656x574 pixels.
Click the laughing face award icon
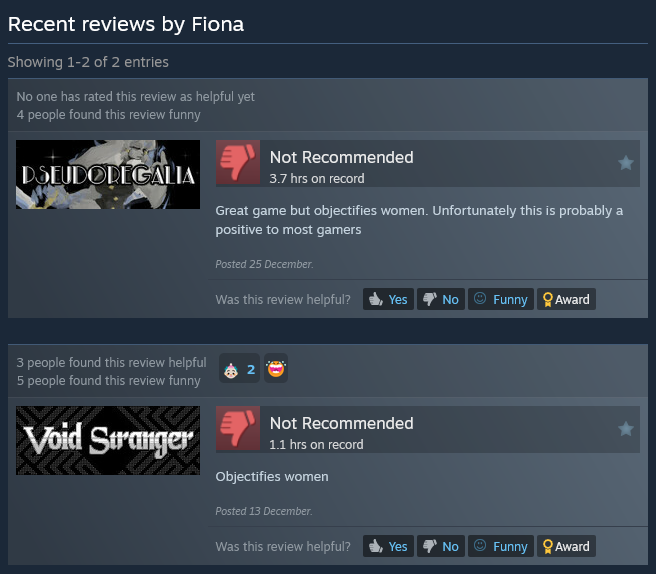(276, 368)
